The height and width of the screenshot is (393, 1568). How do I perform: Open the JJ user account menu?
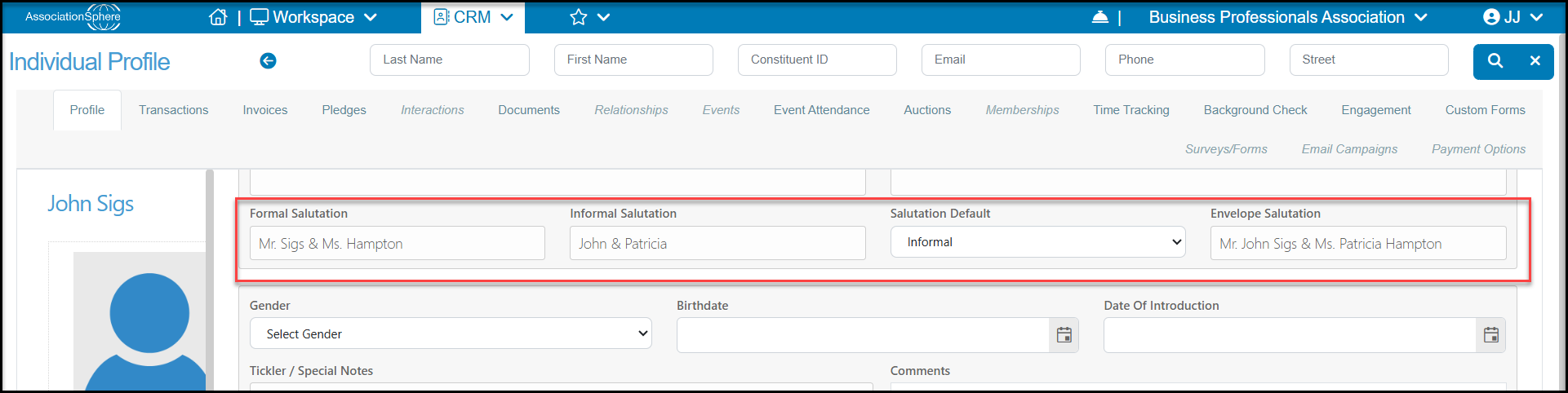[1512, 17]
